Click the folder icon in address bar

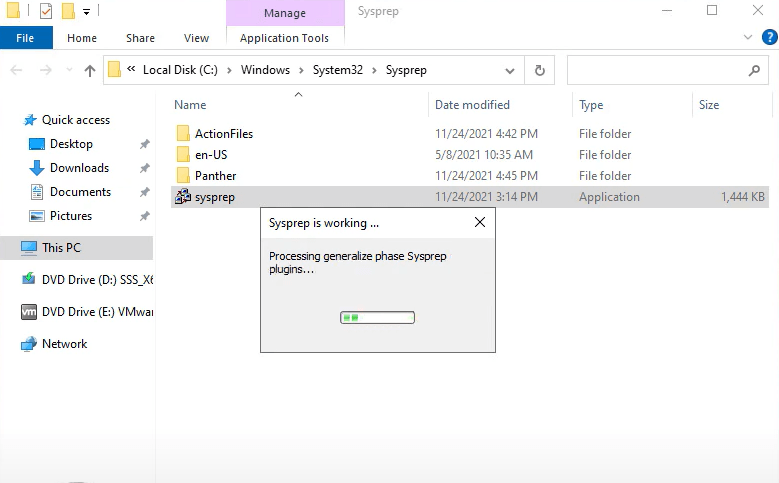114,70
